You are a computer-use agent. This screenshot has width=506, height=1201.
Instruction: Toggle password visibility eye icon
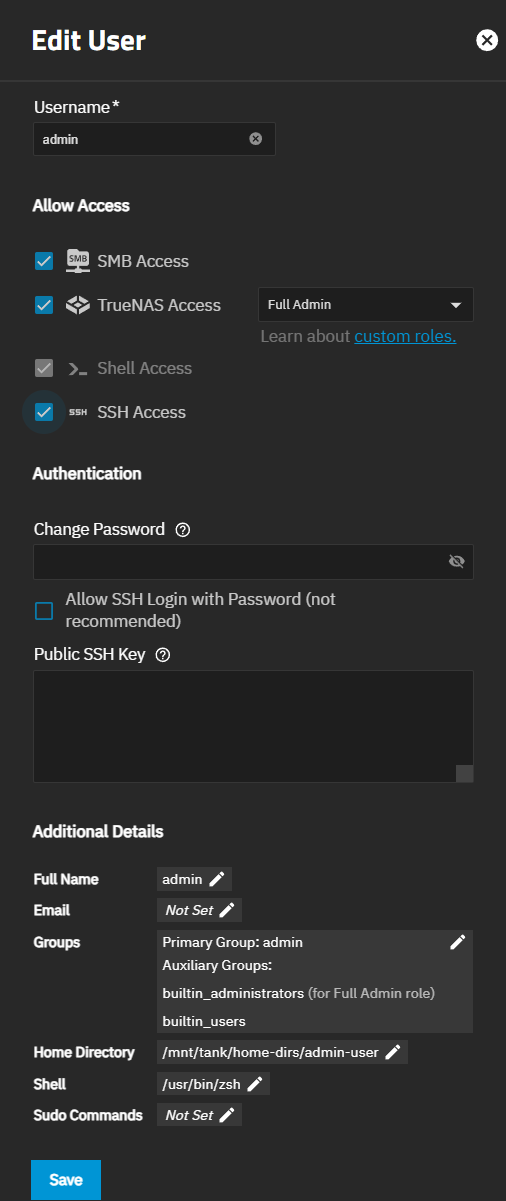tap(457, 562)
